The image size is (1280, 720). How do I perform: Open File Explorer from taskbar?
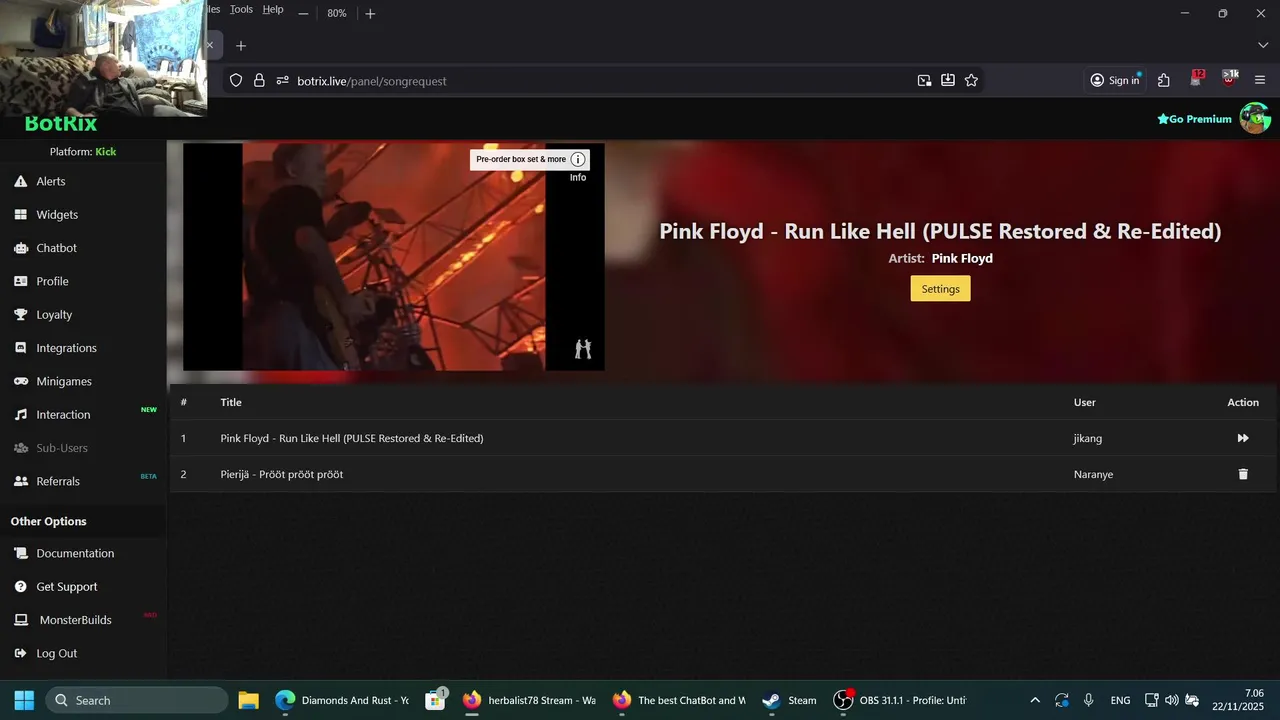pyautogui.click(x=248, y=700)
